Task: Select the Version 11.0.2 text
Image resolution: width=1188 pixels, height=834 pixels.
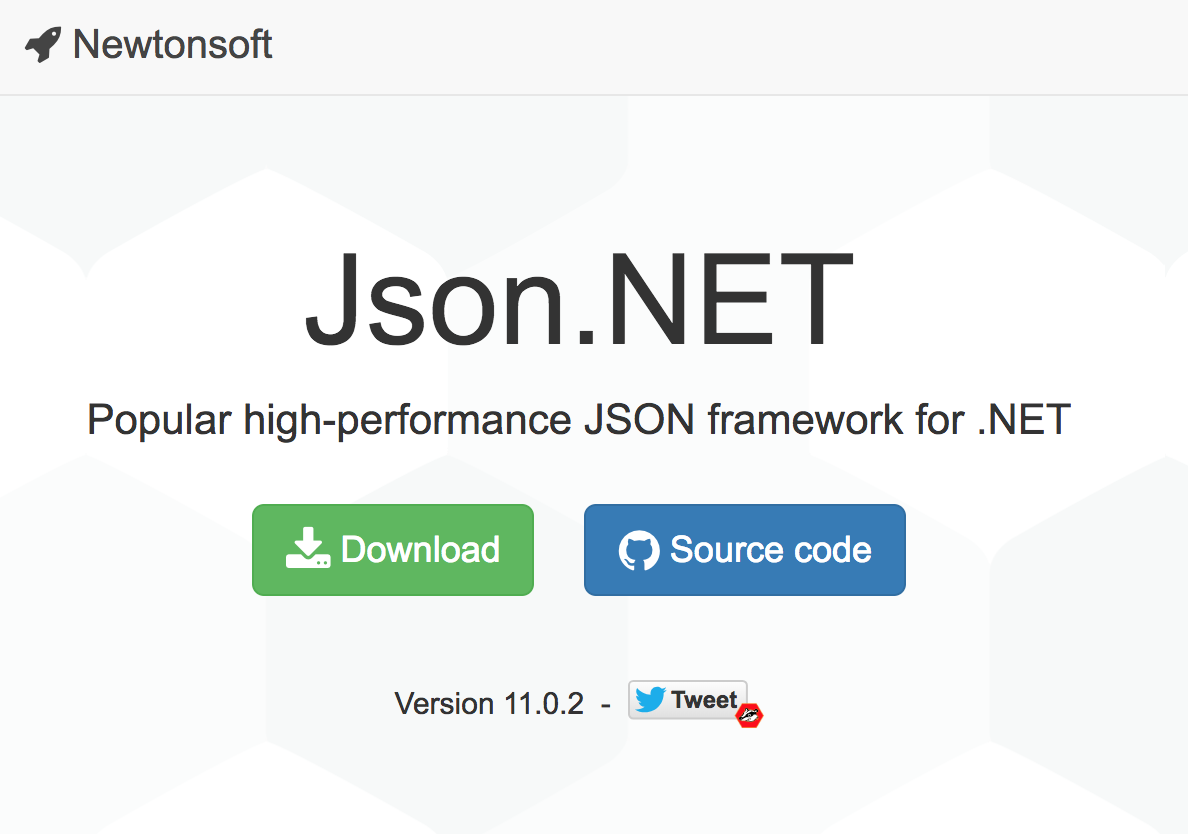Action: coord(491,703)
